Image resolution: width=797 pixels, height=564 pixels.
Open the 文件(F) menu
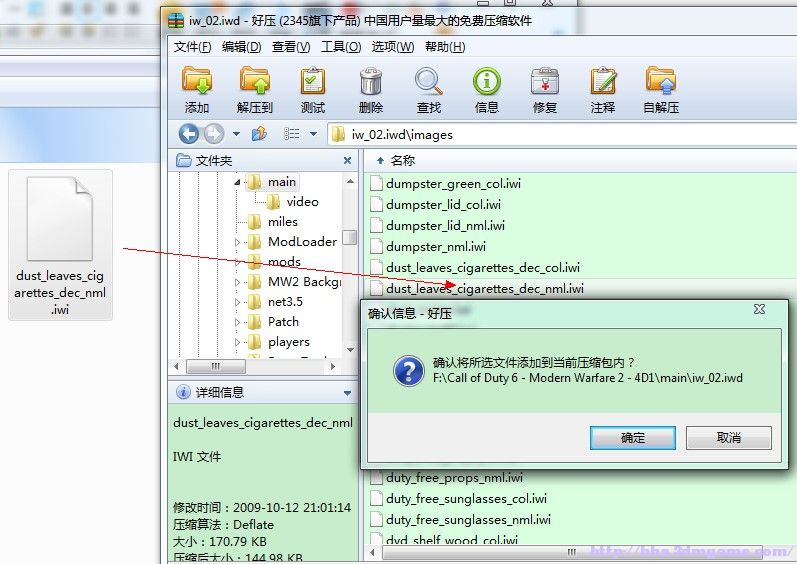tap(192, 47)
